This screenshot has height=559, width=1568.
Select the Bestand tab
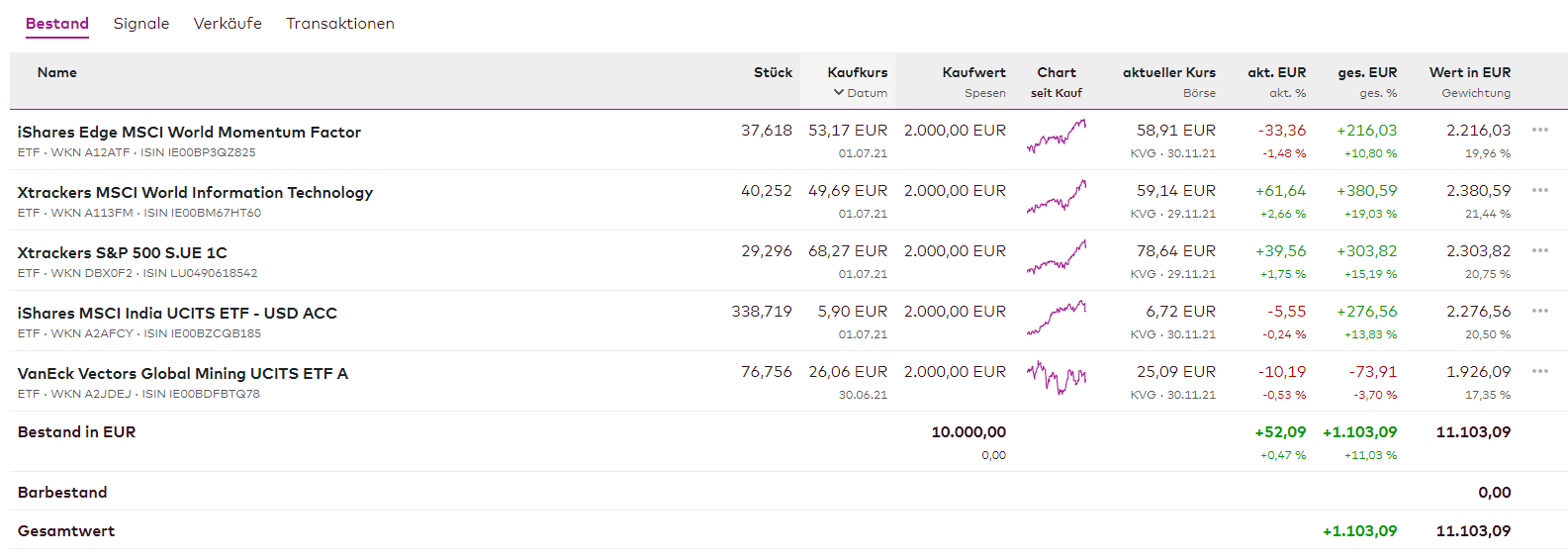(57, 24)
